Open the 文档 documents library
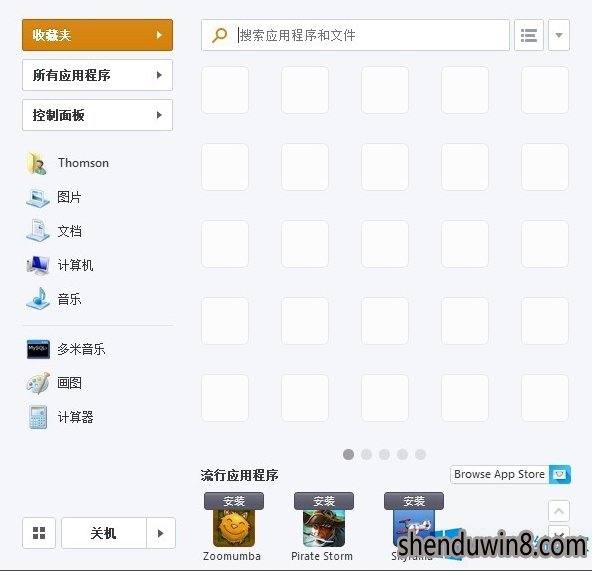The image size is (592, 571). pos(54,231)
